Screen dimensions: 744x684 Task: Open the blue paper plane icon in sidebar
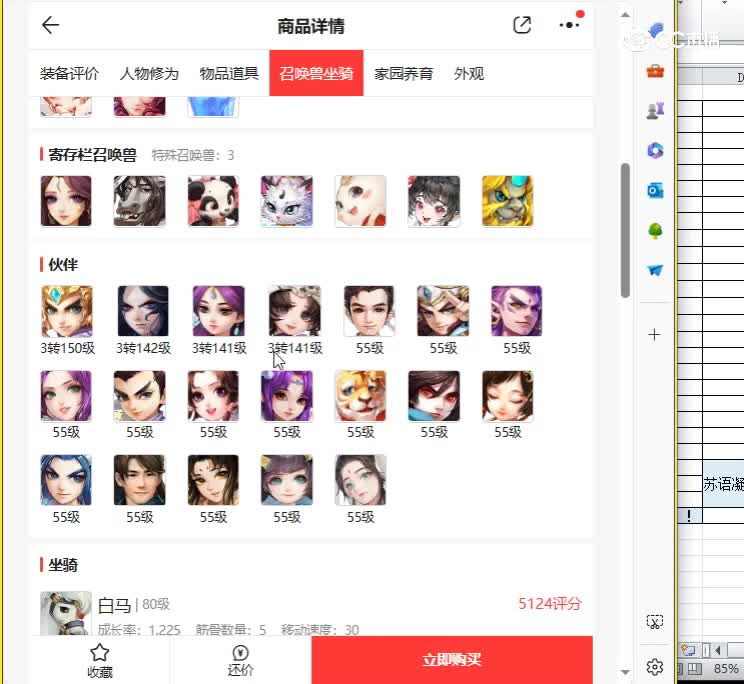(x=655, y=270)
